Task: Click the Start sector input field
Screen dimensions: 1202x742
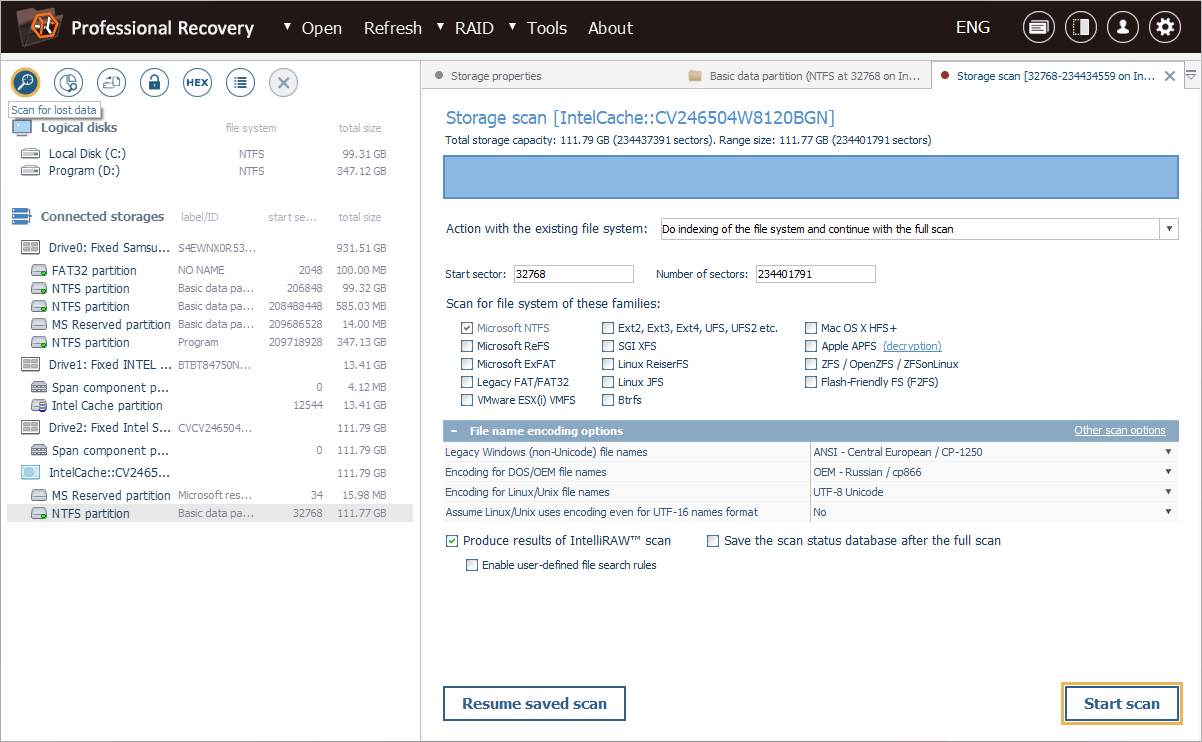Action: 573,274
